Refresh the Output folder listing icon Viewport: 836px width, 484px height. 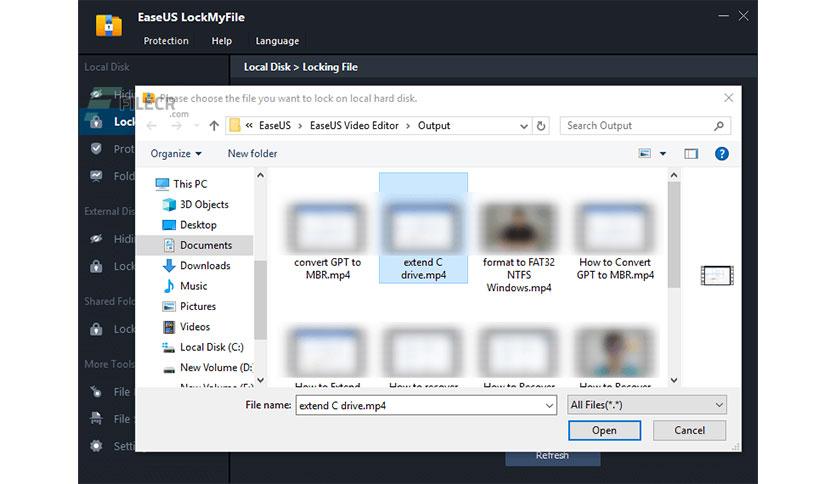click(x=541, y=126)
